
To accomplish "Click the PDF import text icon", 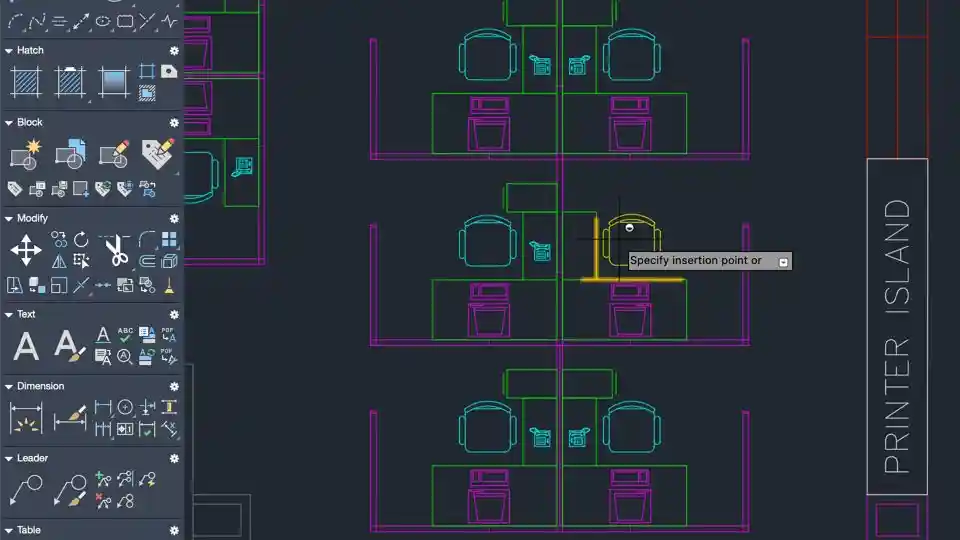I will click(169, 334).
